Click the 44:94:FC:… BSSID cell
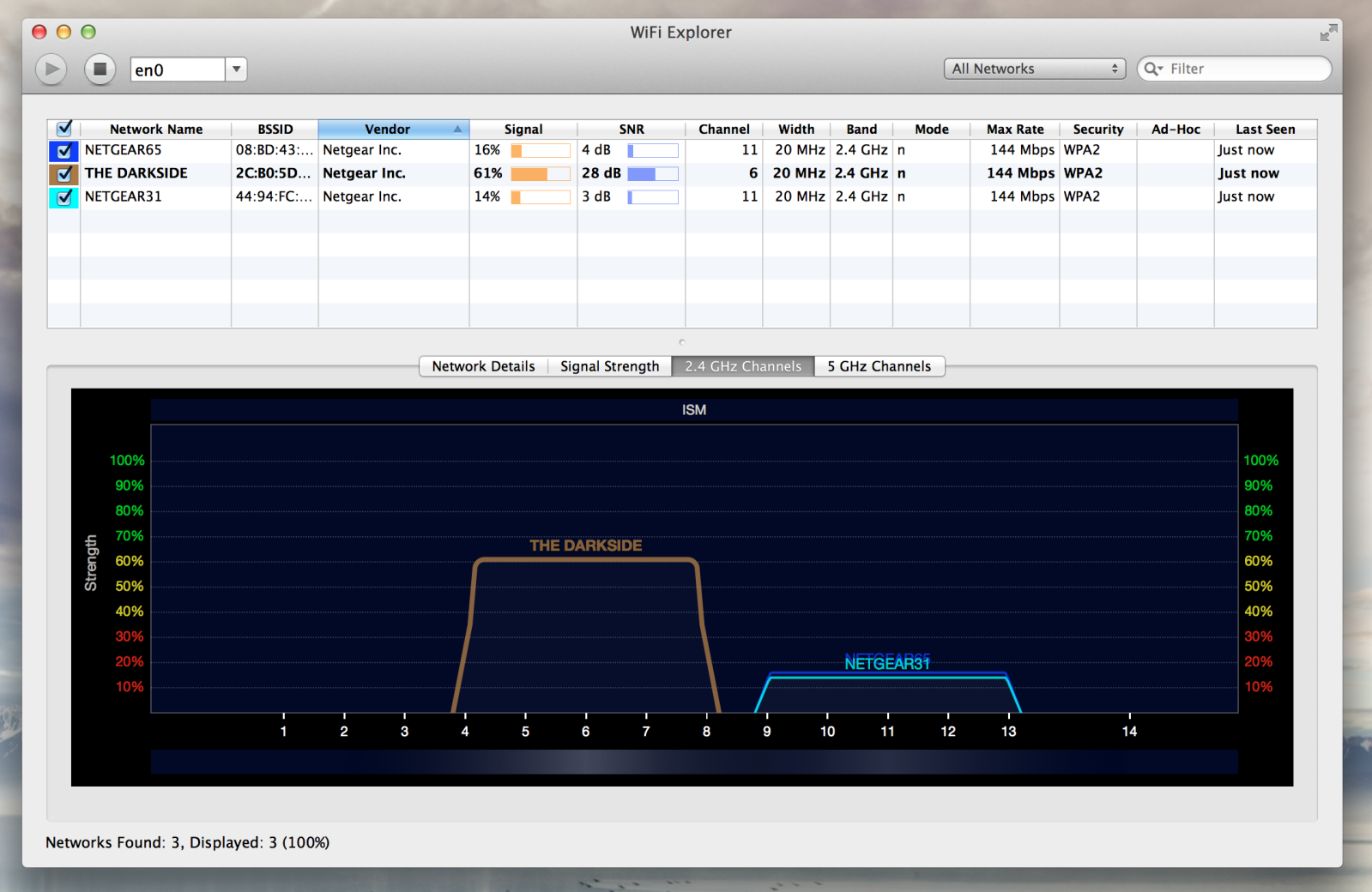 (274, 196)
